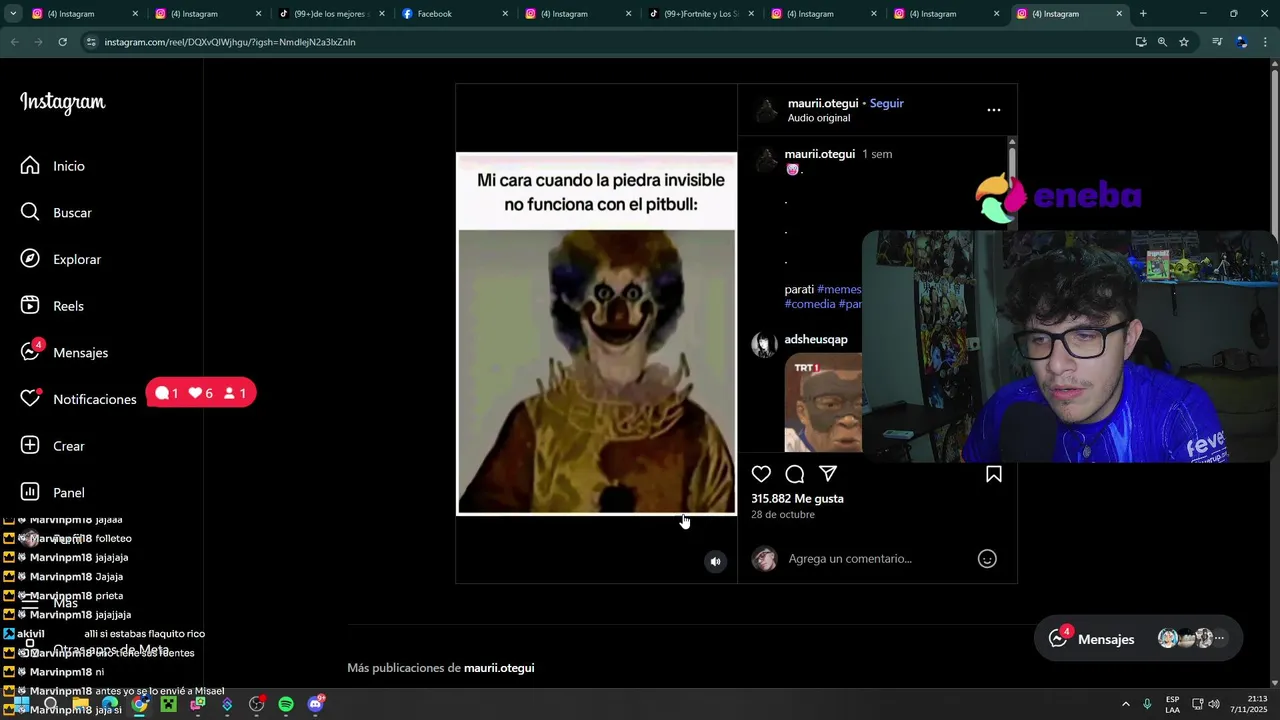1280x720 pixels.
Task: Switch to the Facebook tab
Action: coord(455,14)
